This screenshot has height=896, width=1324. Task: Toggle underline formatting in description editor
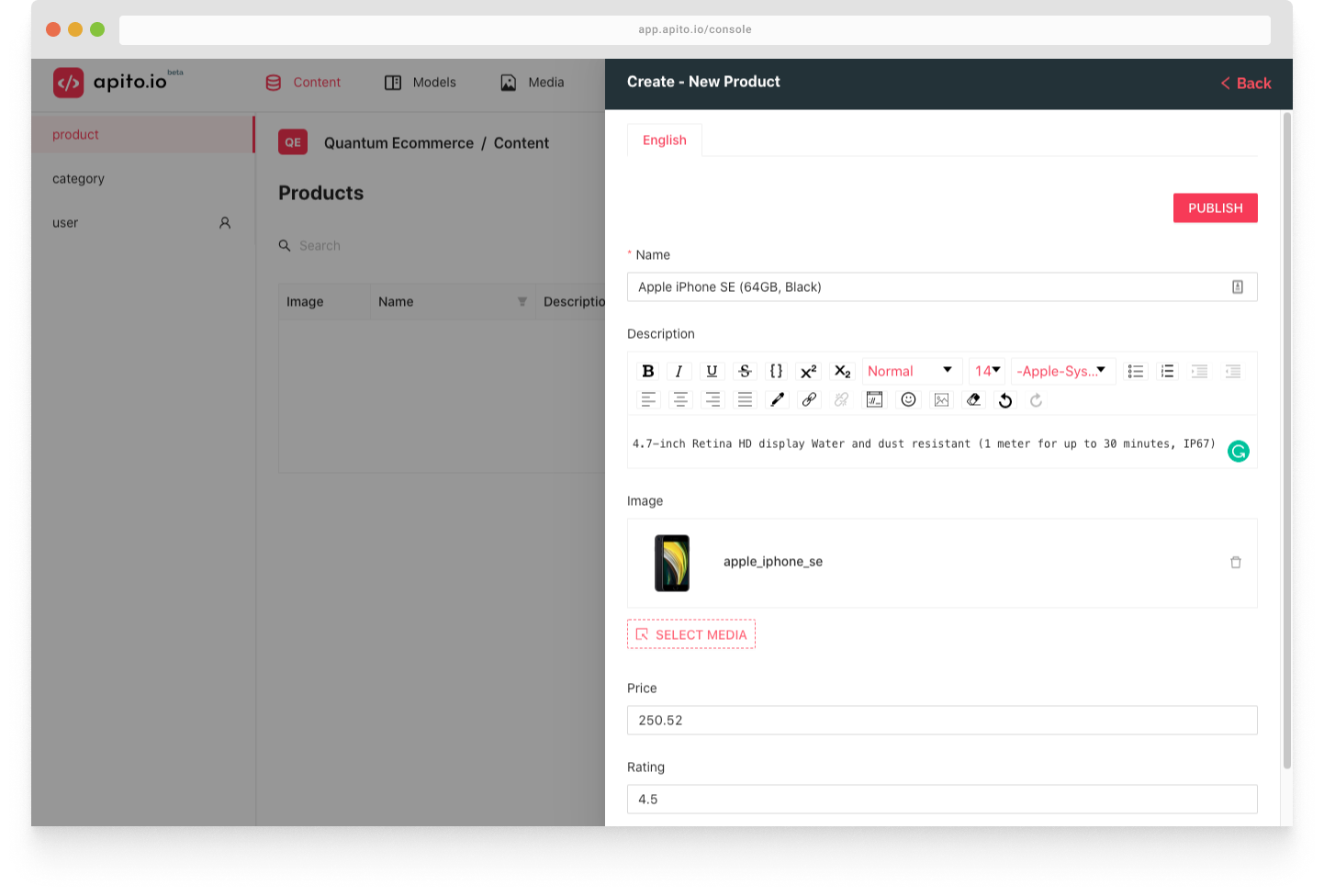(712, 371)
